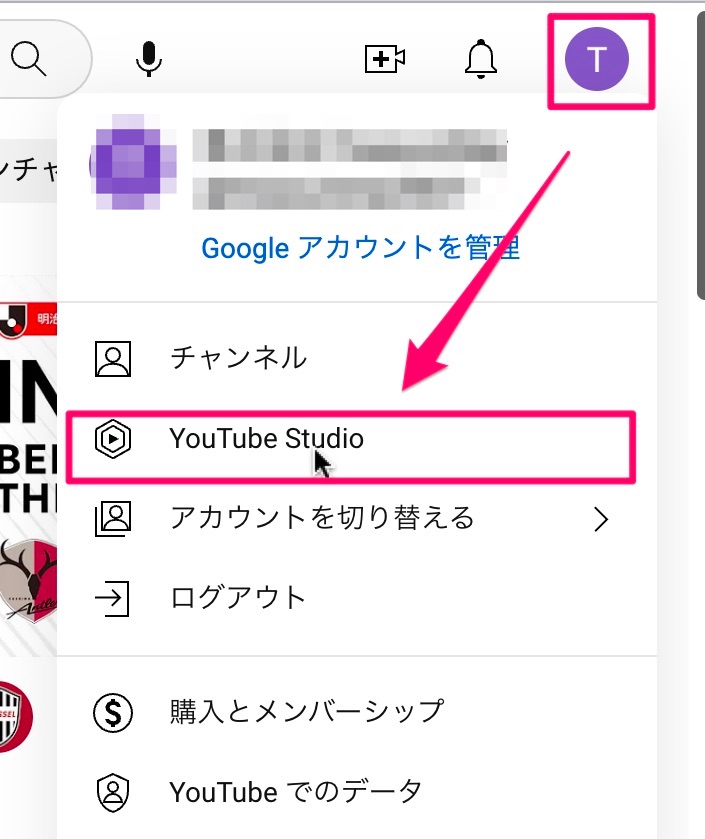Click the logout arrow-in-box icon
This screenshot has height=839, width=705.
pos(112,598)
